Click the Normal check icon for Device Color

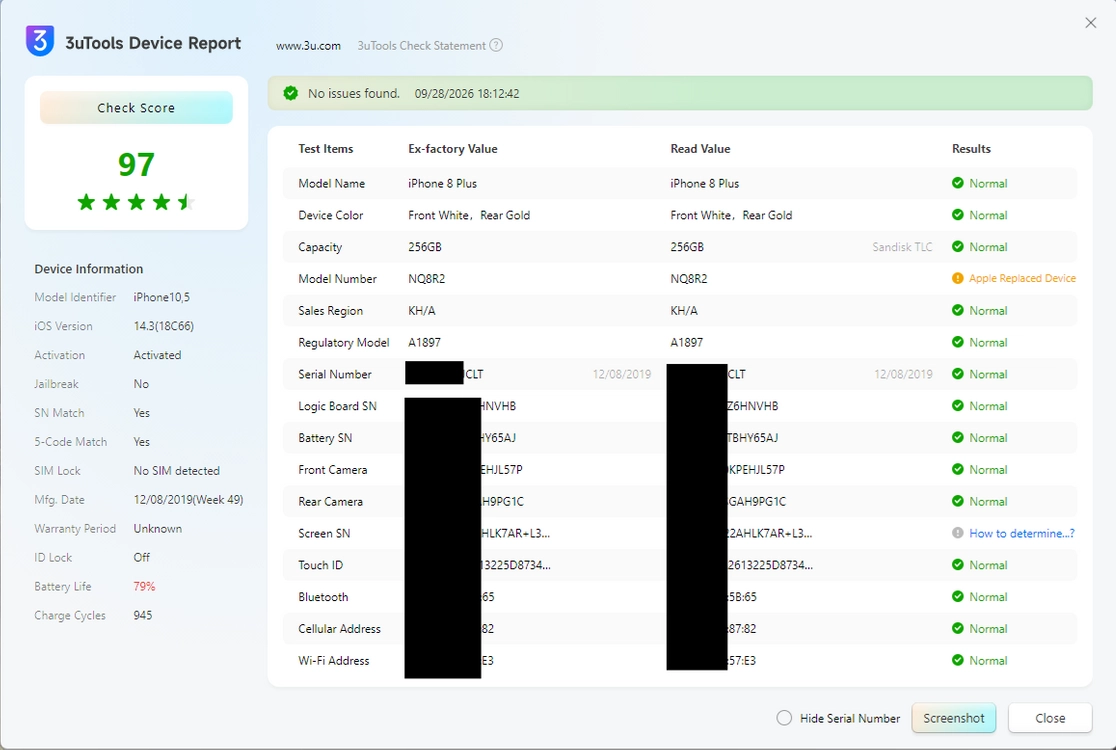(957, 215)
